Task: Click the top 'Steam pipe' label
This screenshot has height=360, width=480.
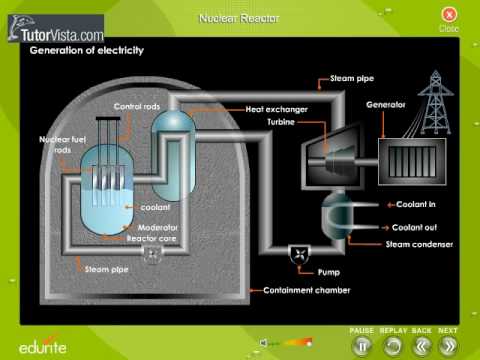Action: point(352,79)
